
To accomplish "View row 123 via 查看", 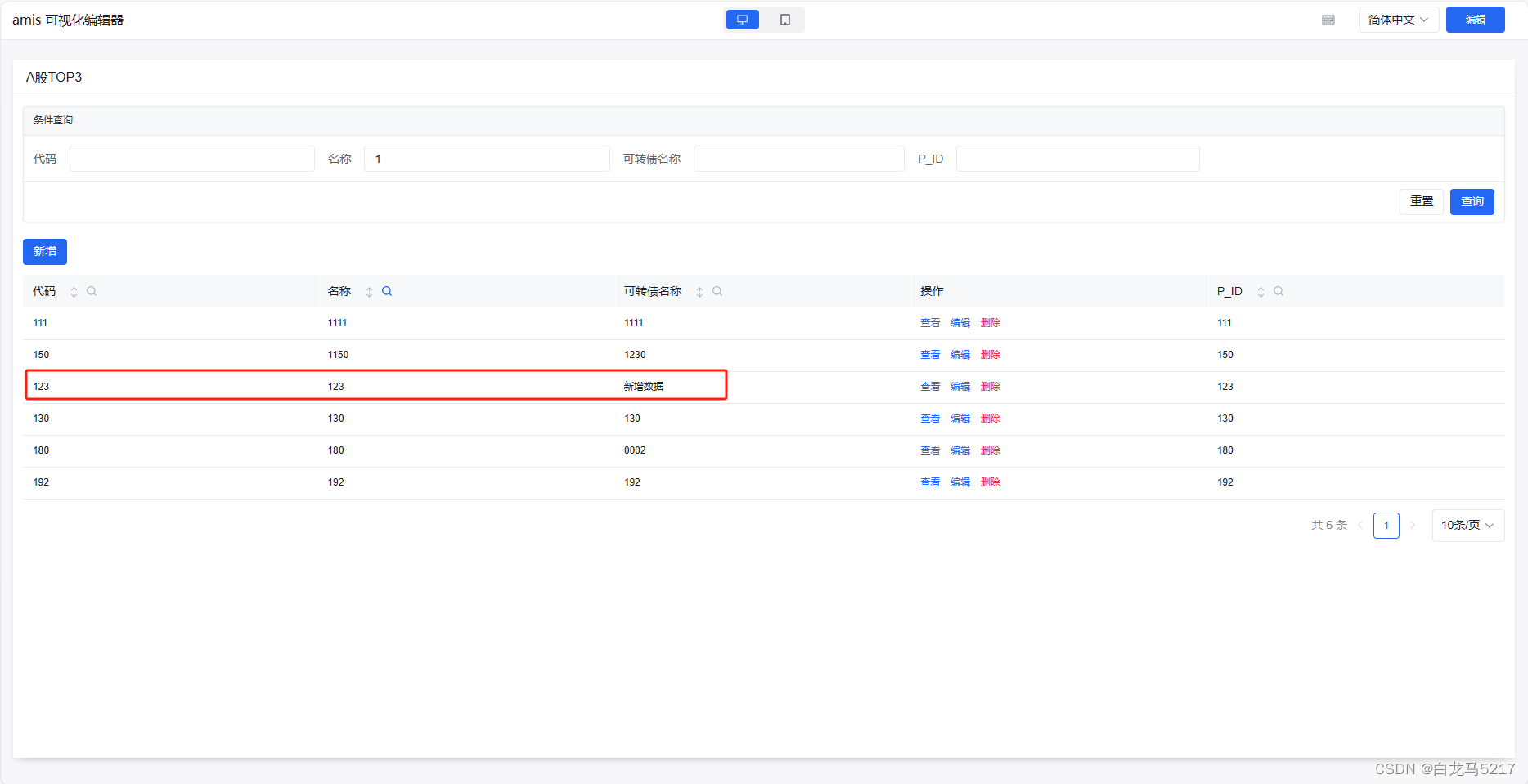I will [x=930, y=387].
